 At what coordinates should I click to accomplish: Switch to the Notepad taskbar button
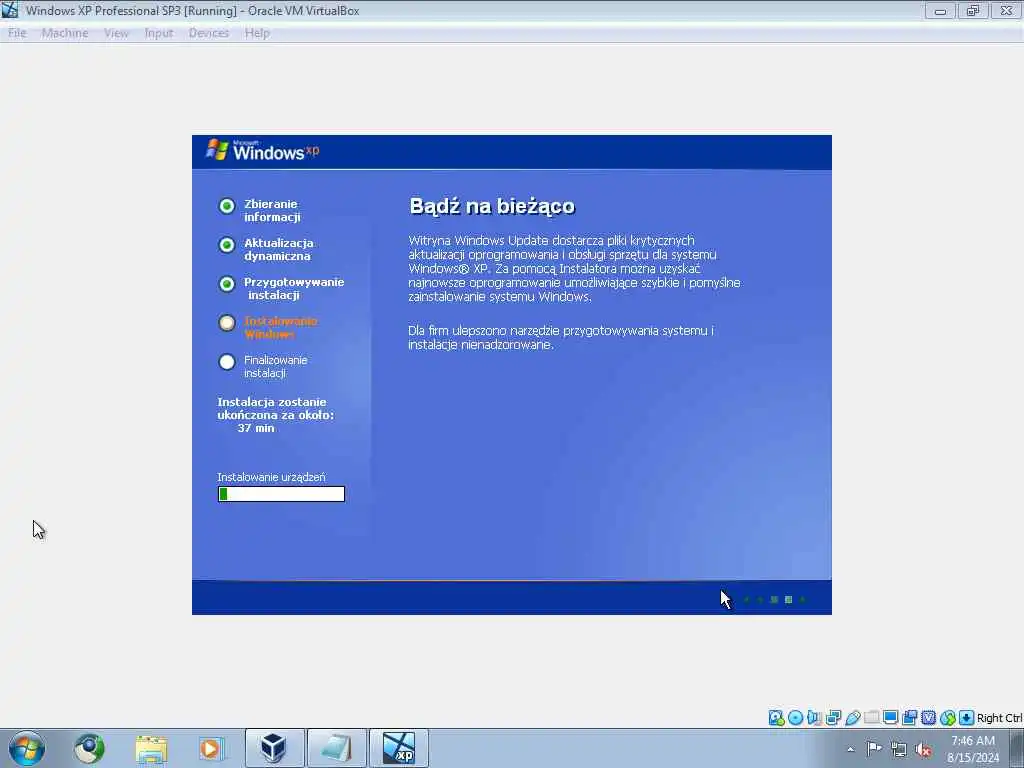pos(337,748)
